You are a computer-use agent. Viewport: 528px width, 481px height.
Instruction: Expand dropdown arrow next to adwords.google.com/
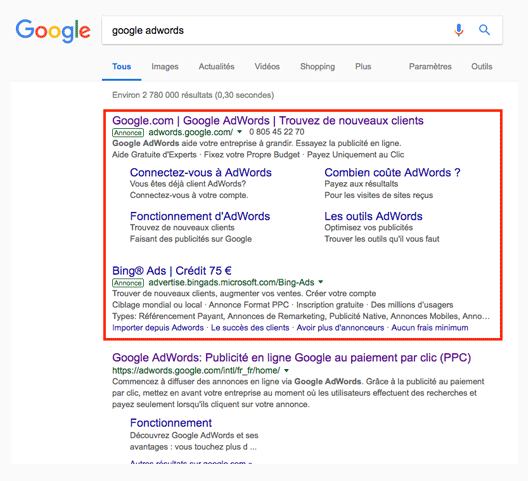(x=239, y=132)
